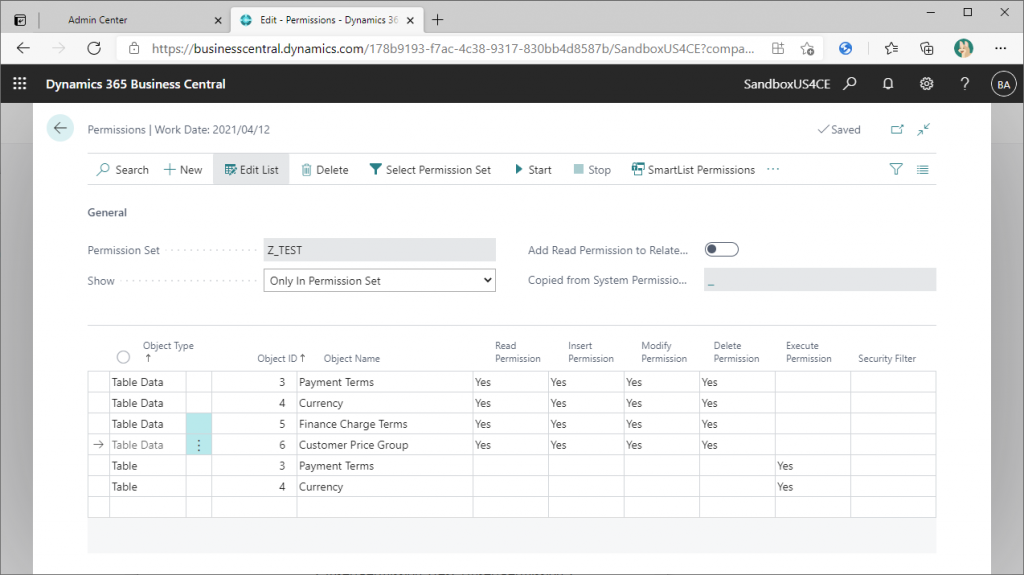The width and height of the screenshot is (1024, 575).
Task: Click the Dynamics 365 Business Central title
Action: 135,84
